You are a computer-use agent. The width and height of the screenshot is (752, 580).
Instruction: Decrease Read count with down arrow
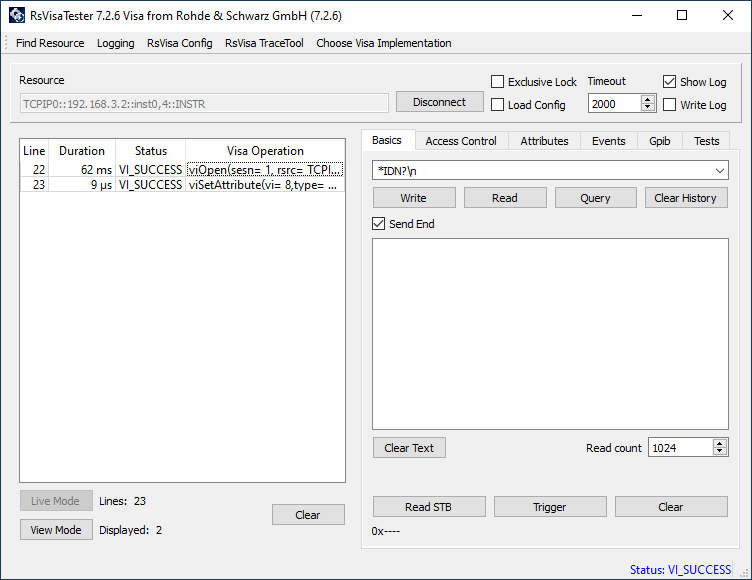coord(719,451)
